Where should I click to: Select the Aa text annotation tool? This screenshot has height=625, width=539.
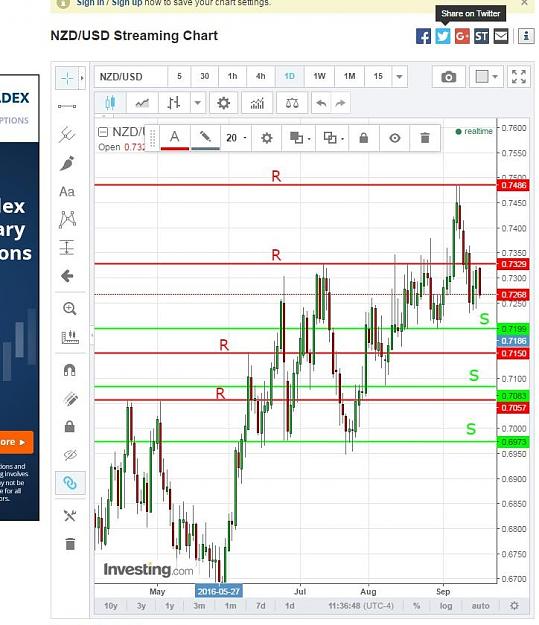tap(67, 192)
